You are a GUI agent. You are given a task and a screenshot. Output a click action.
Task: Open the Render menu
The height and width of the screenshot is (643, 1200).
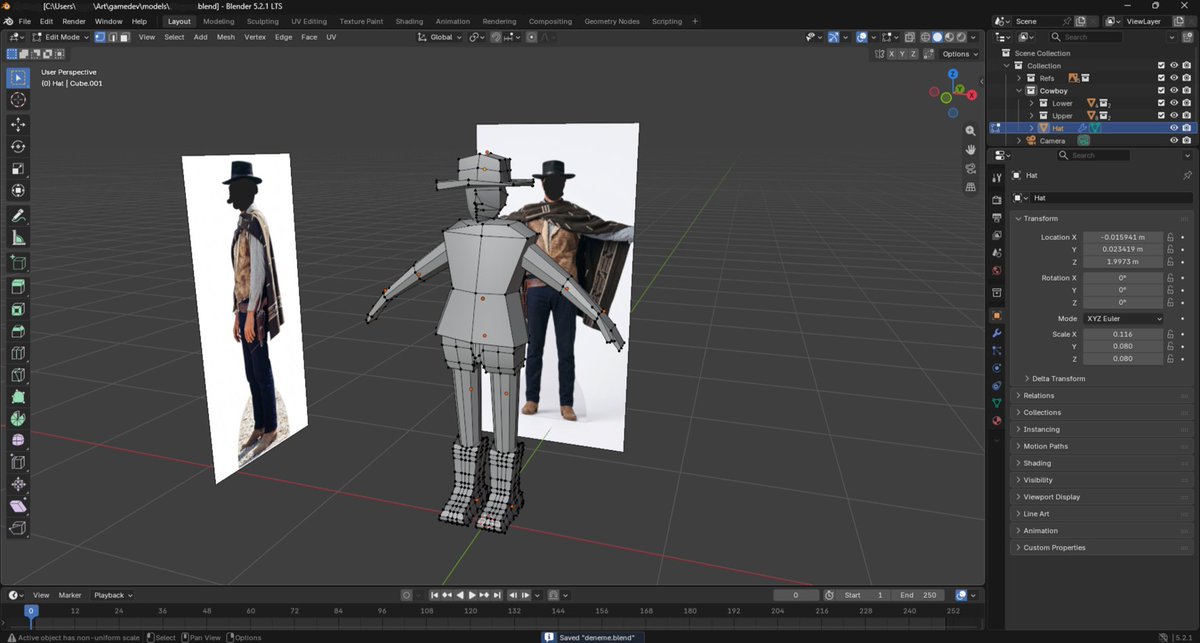(x=74, y=21)
